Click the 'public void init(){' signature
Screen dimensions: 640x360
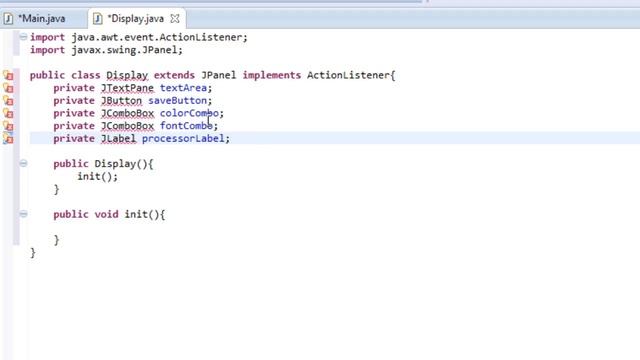tap(109, 214)
